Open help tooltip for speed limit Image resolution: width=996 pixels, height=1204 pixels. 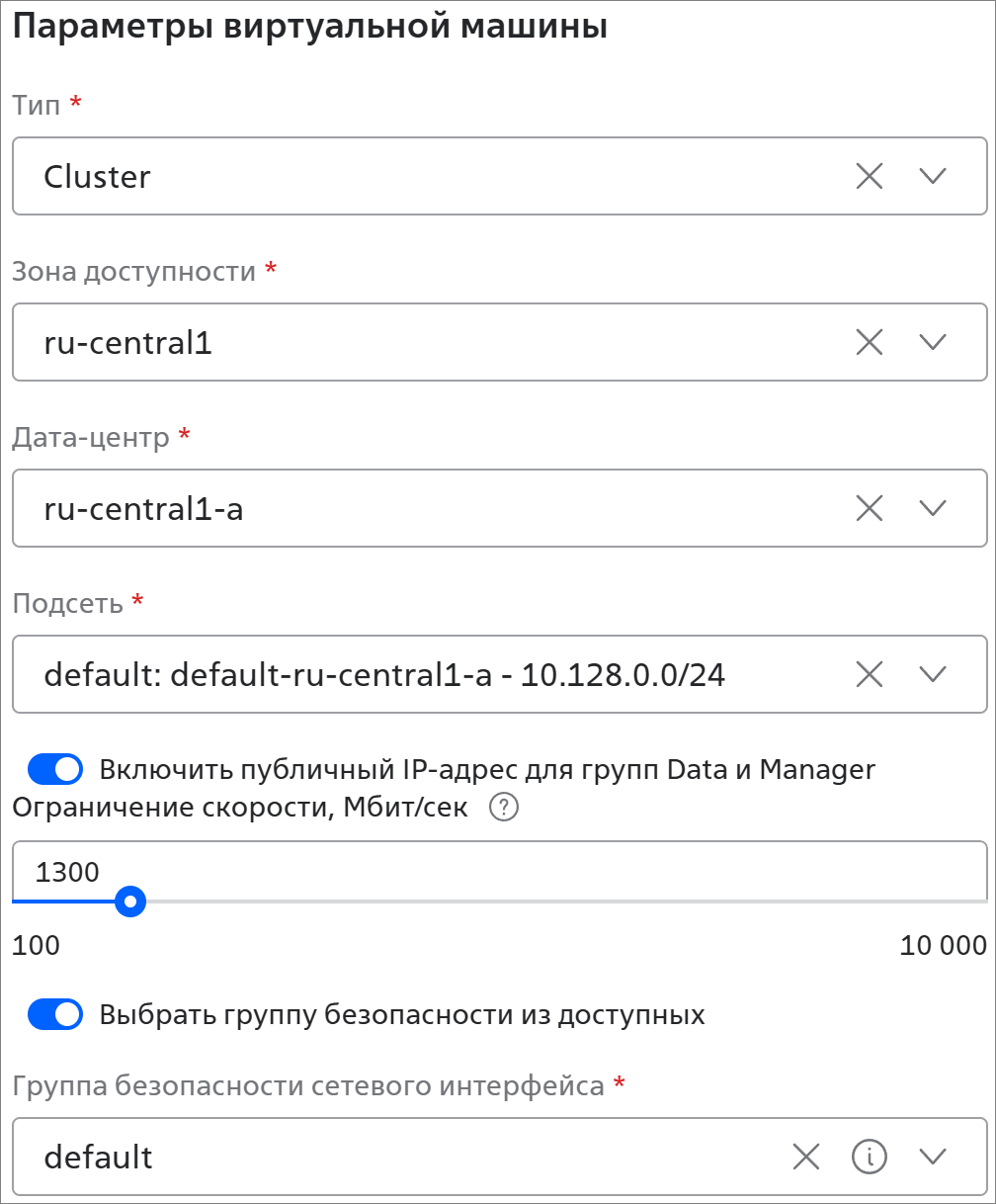click(504, 809)
